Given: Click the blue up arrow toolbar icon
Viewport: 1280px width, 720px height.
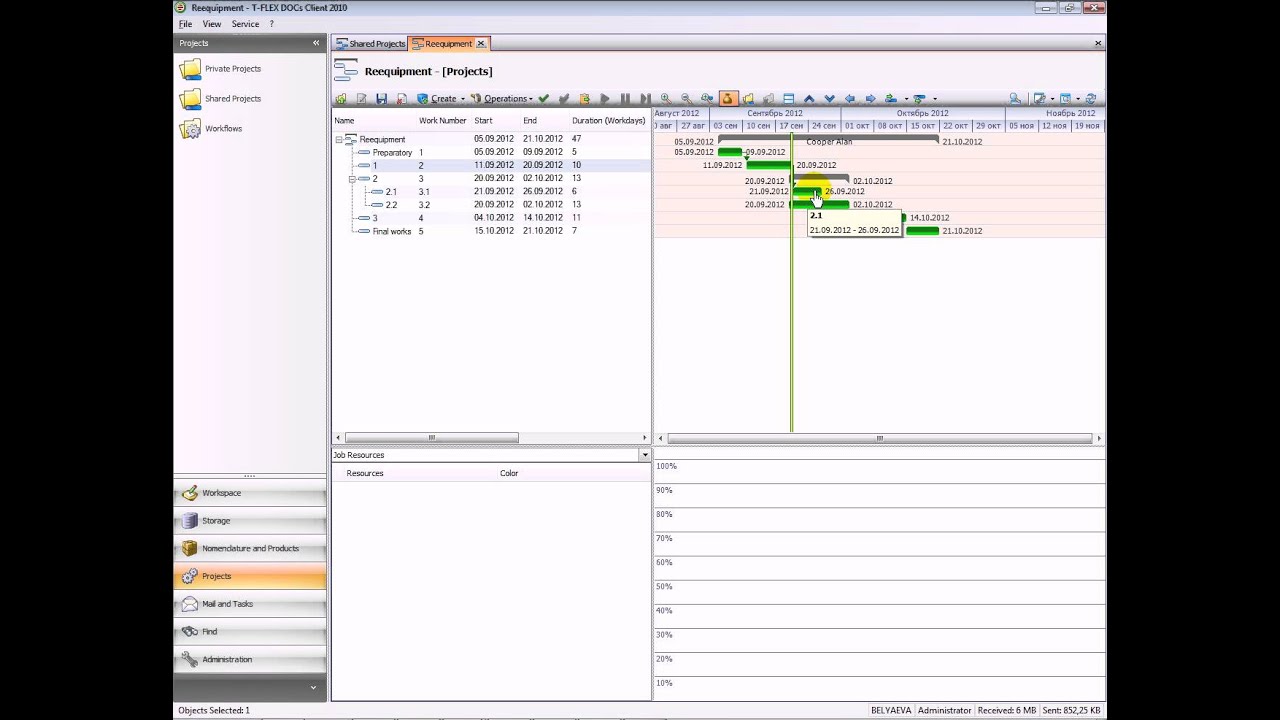Looking at the screenshot, I should (809, 99).
